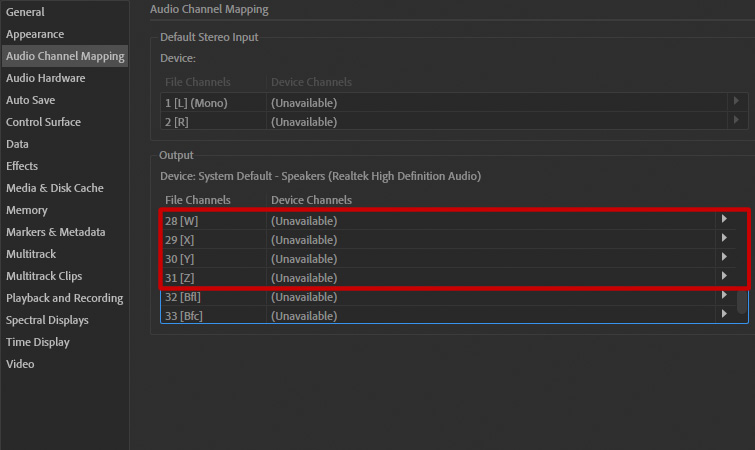Image resolution: width=755 pixels, height=450 pixels.
Task: Open Spectral Displays preferences
Action: pyautogui.click(x=48, y=320)
